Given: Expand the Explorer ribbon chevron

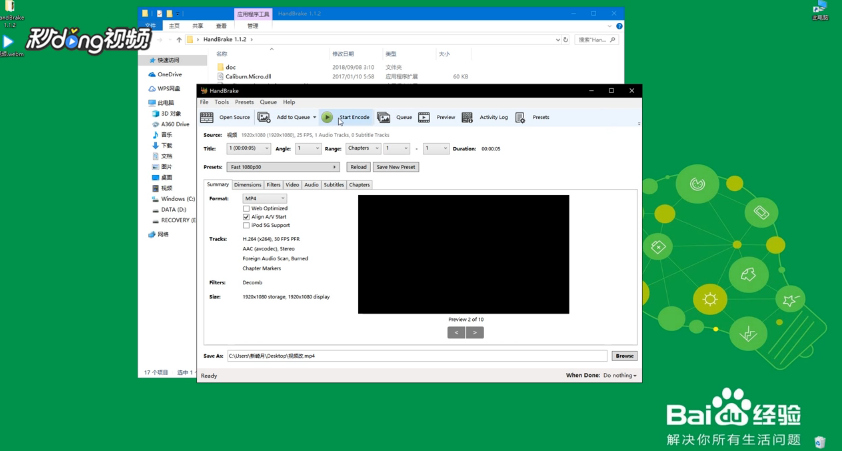Looking at the screenshot, I should 611,26.
